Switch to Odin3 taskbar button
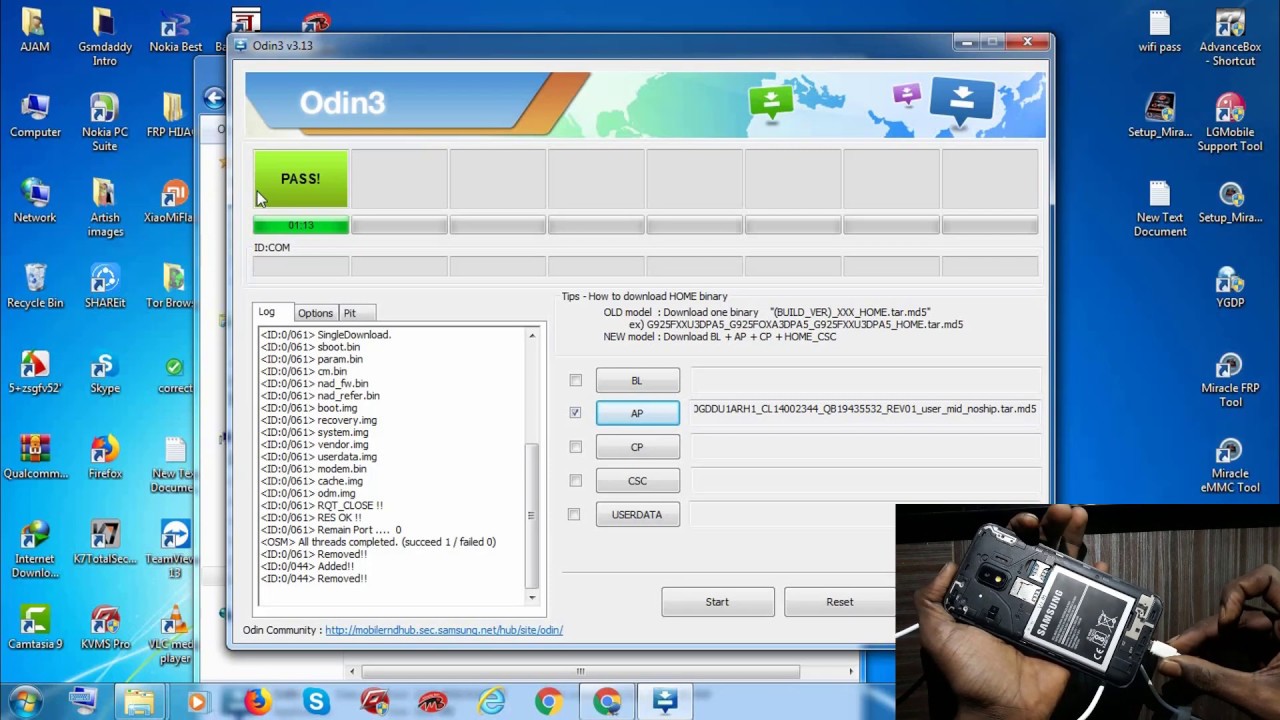 [665, 702]
